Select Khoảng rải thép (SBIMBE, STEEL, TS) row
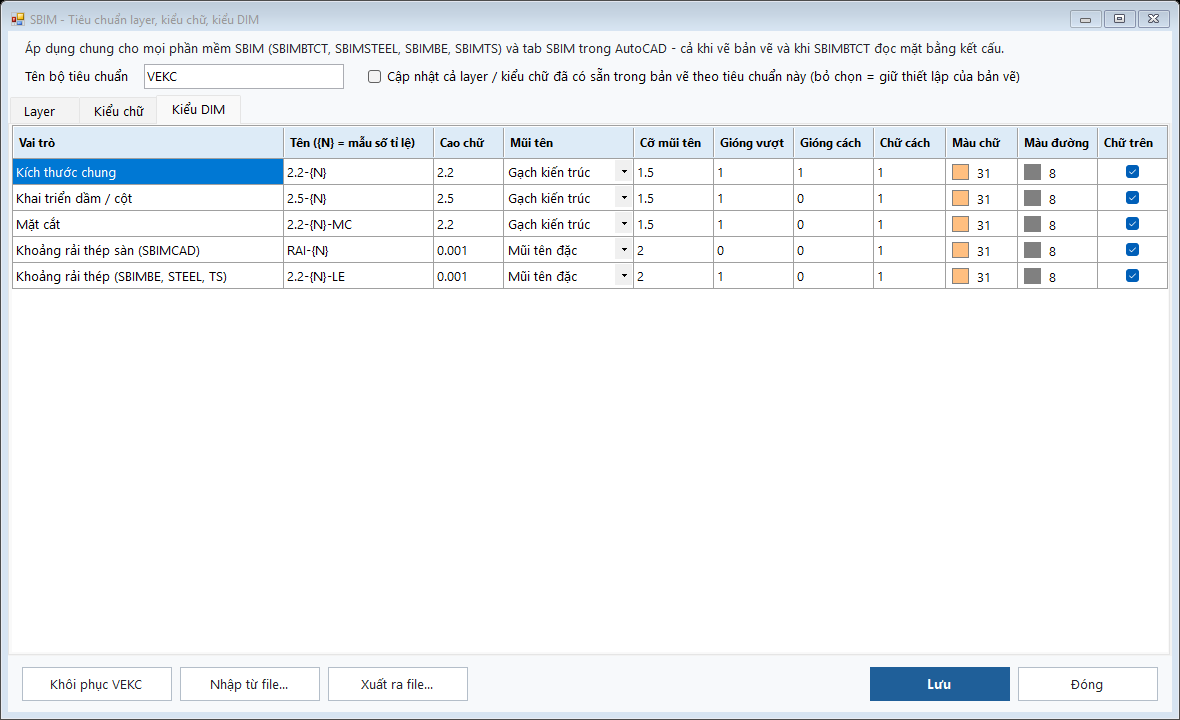This screenshot has width=1180, height=720. tap(148, 276)
